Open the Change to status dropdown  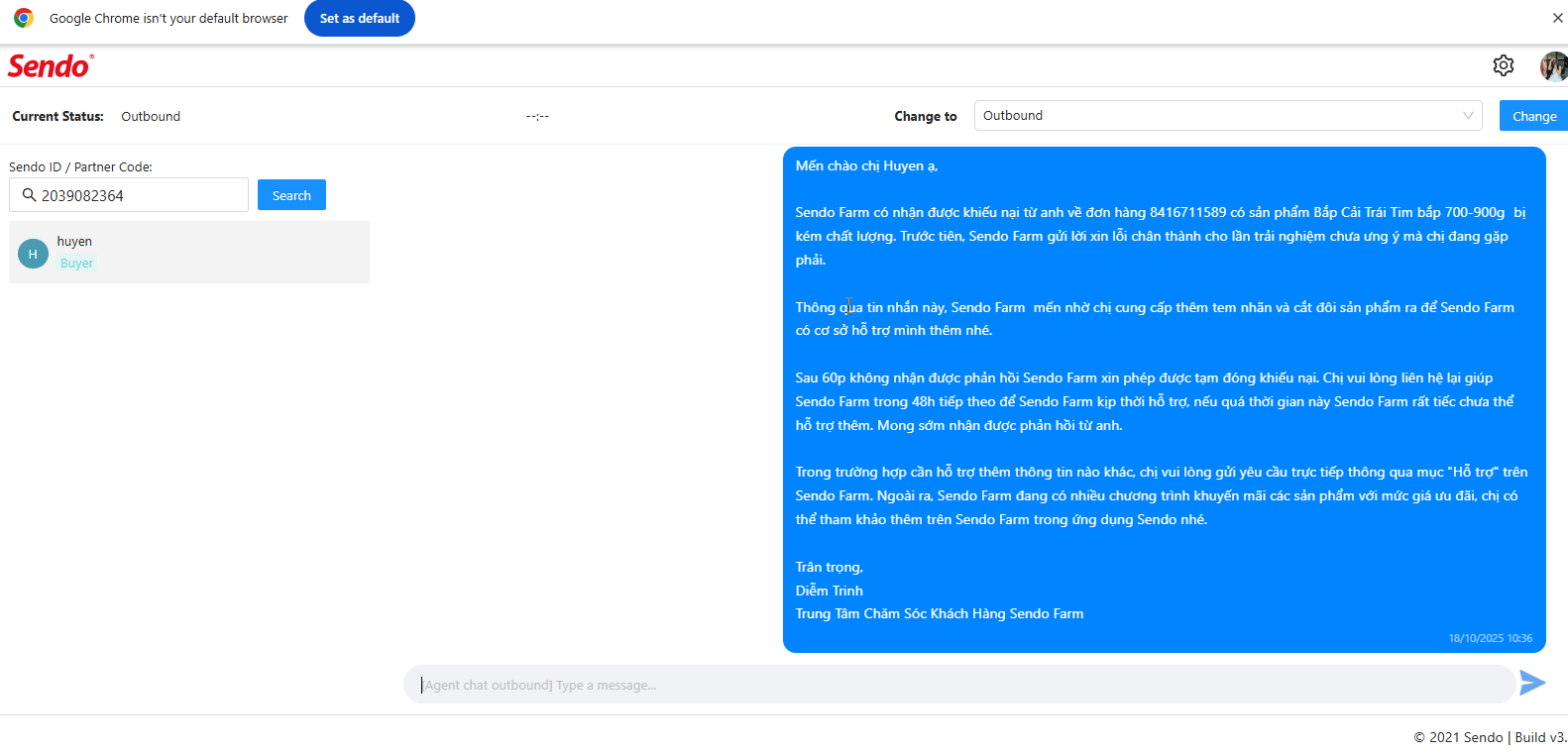(1219, 116)
